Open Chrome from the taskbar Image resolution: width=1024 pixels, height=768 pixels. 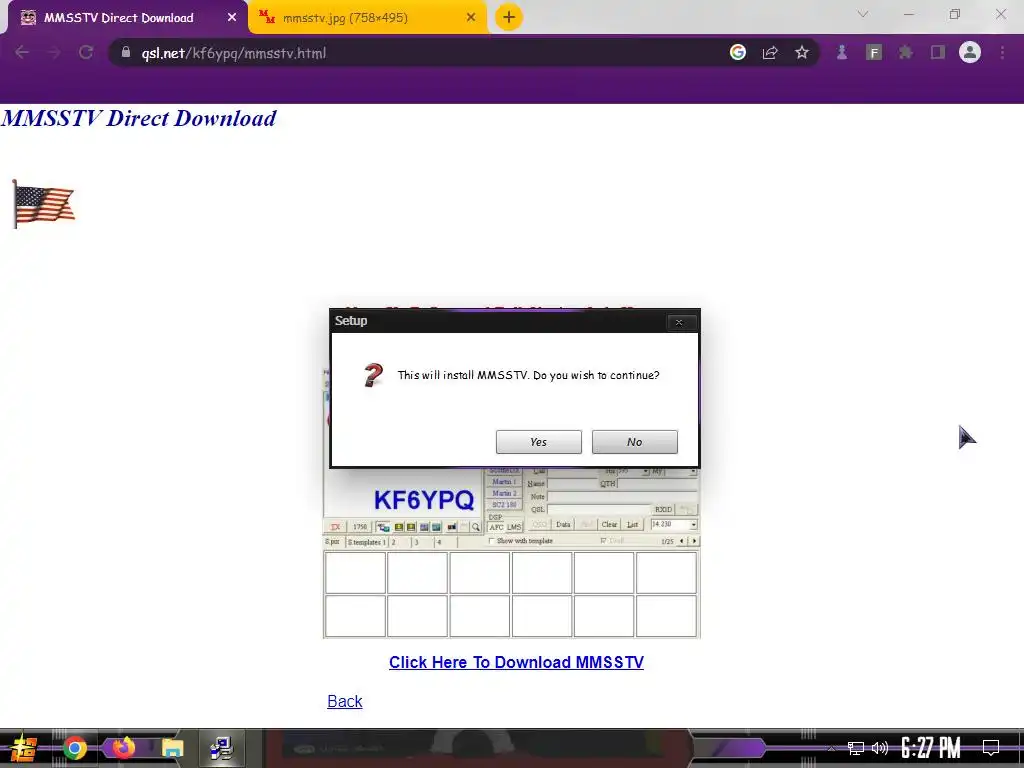(74, 748)
